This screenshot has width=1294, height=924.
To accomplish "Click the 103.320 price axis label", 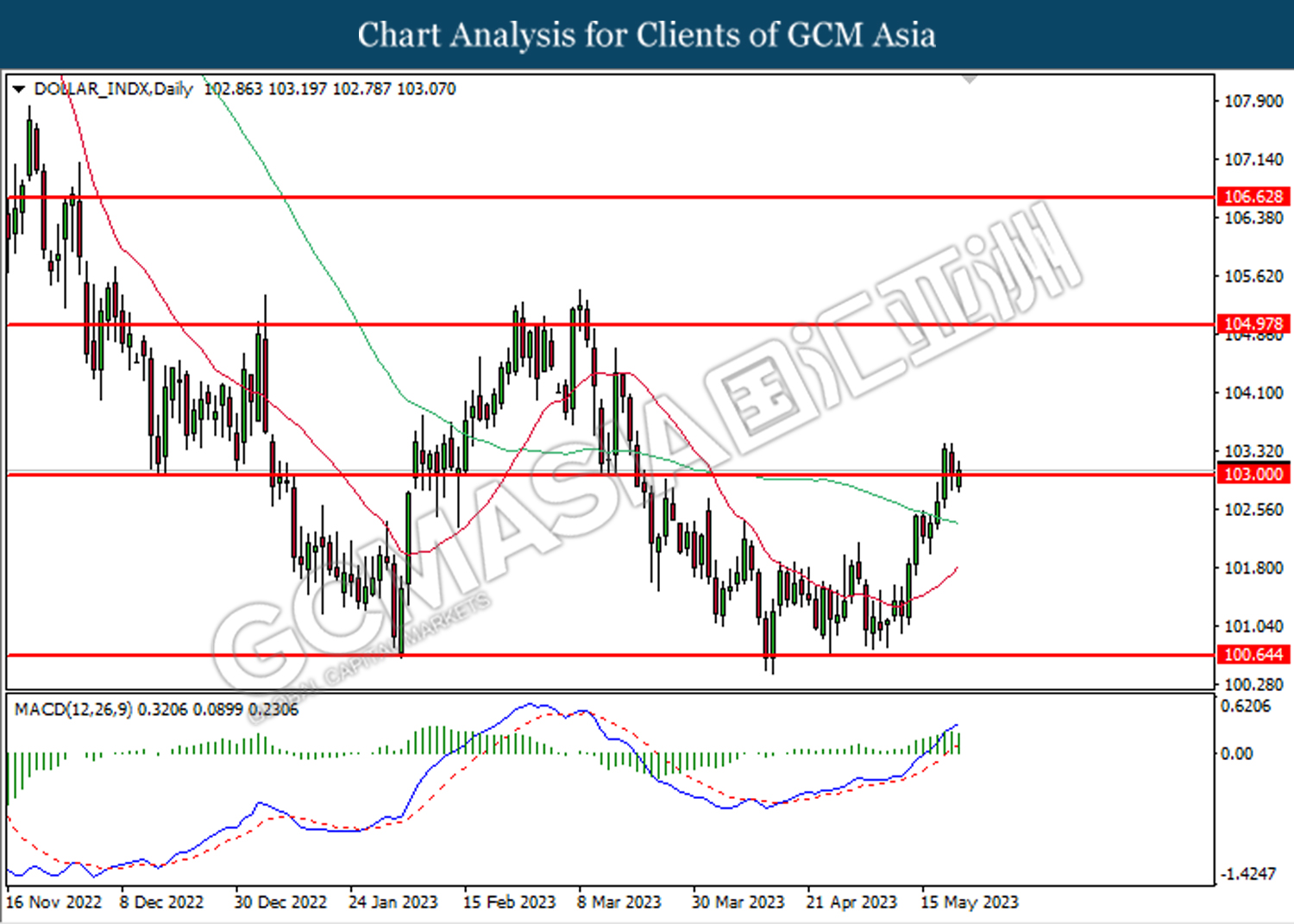I will (1253, 451).
